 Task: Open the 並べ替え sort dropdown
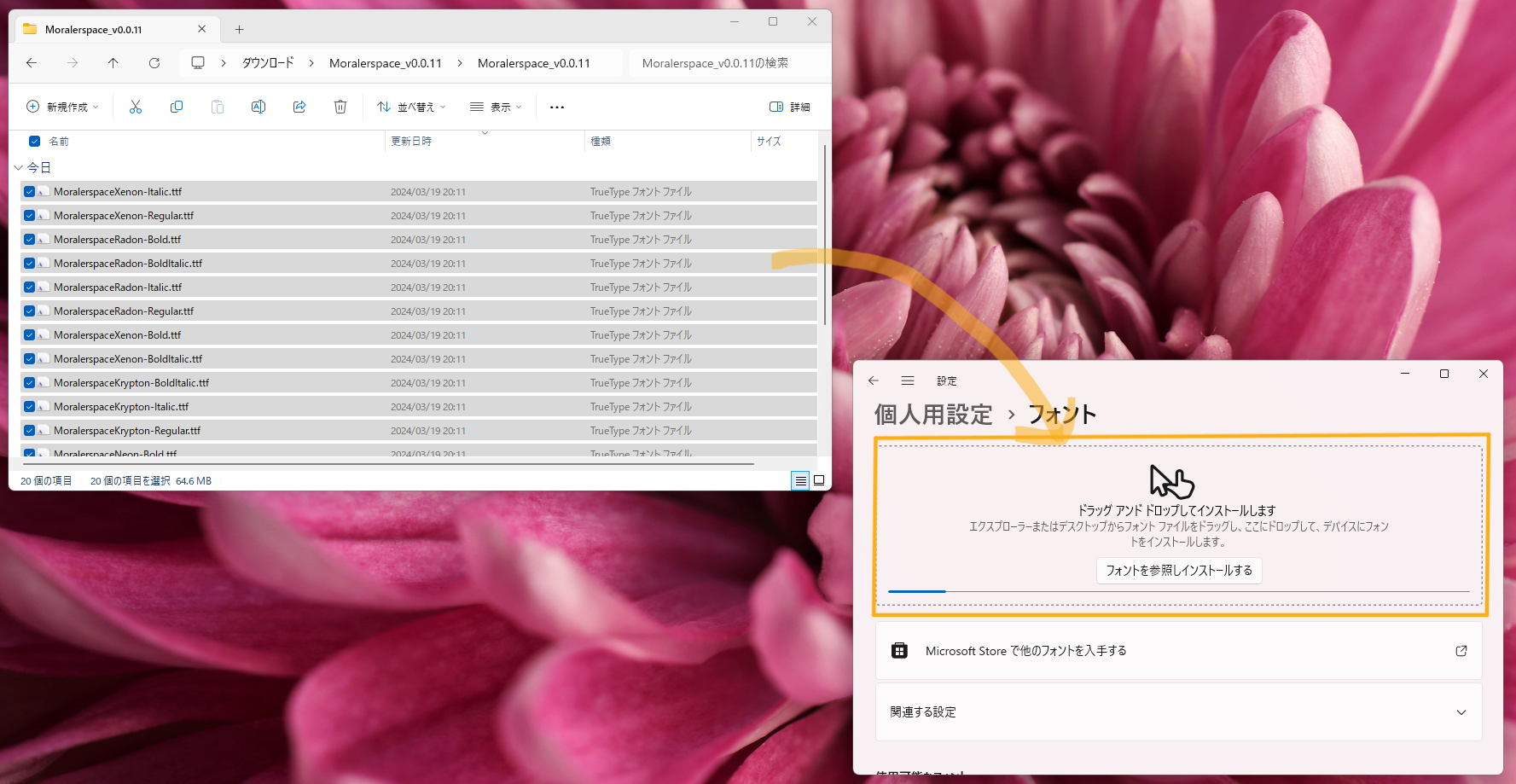point(411,107)
